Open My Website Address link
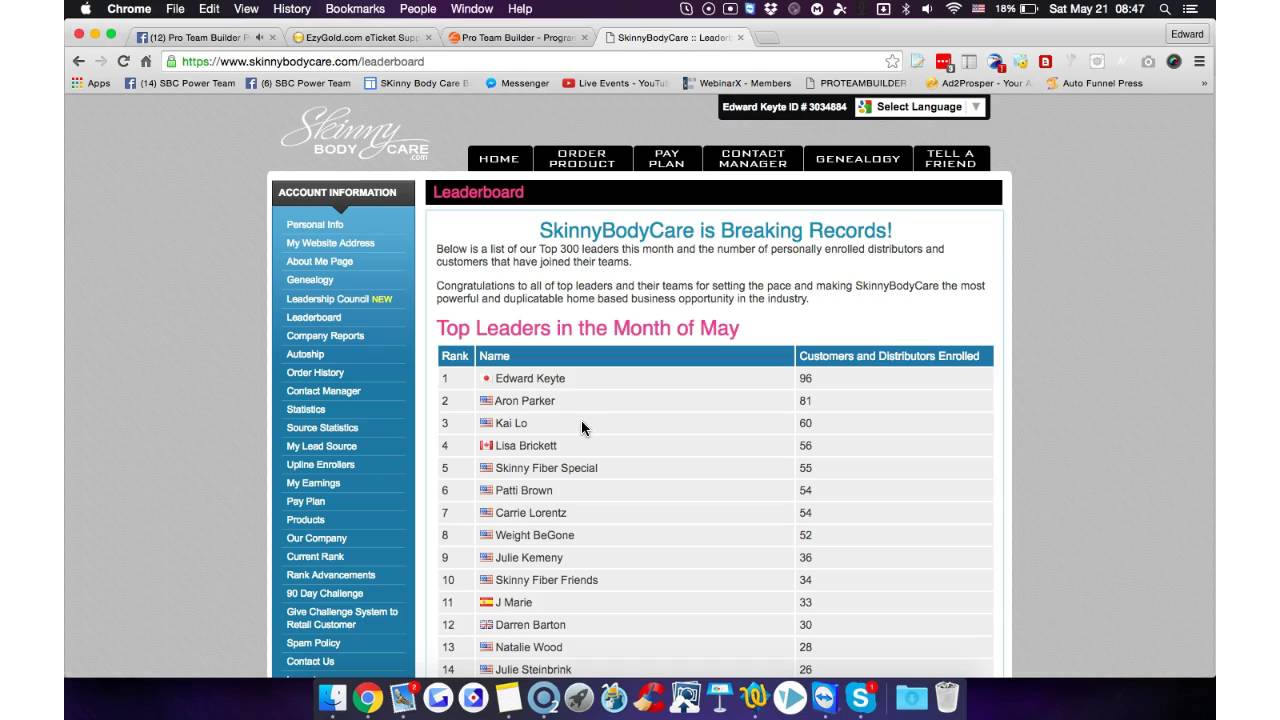The image size is (1280, 720). (331, 243)
